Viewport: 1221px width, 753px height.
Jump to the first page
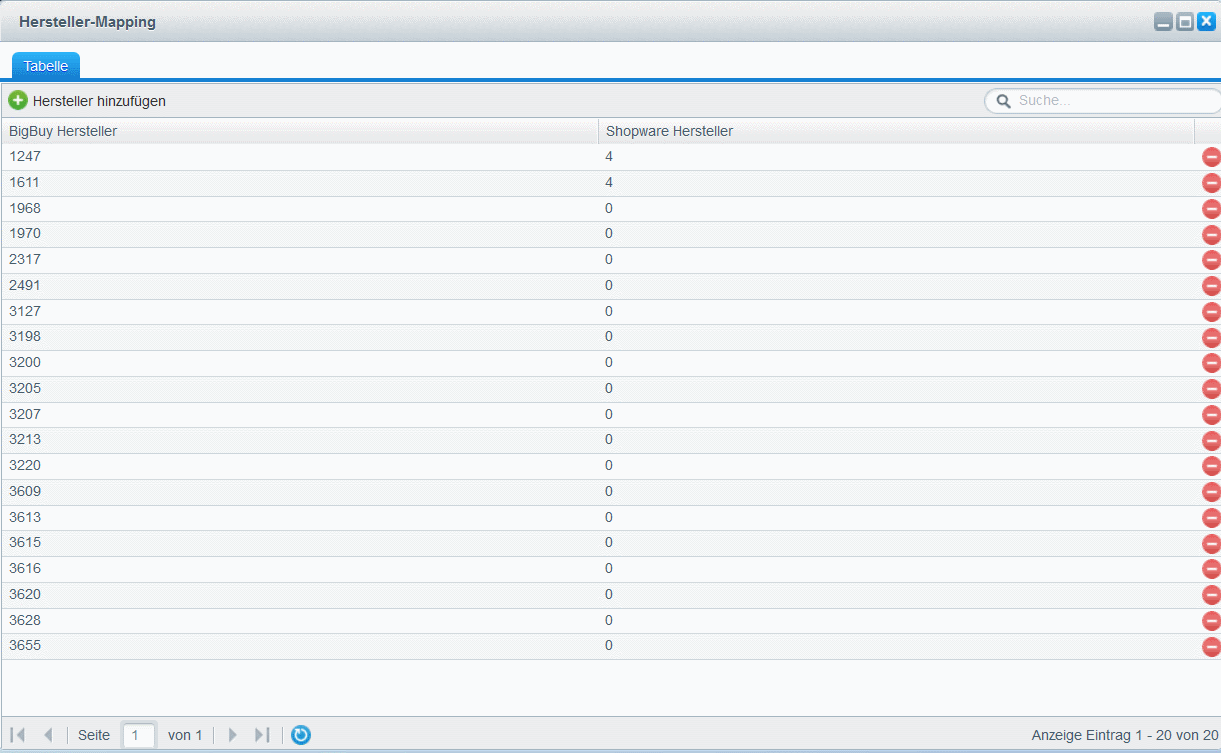[x=18, y=735]
